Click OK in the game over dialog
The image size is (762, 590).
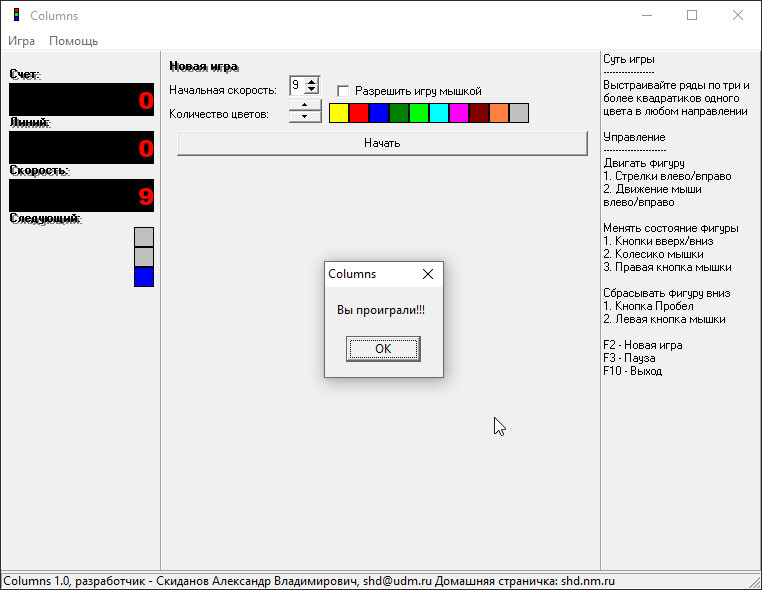(x=383, y=348)
